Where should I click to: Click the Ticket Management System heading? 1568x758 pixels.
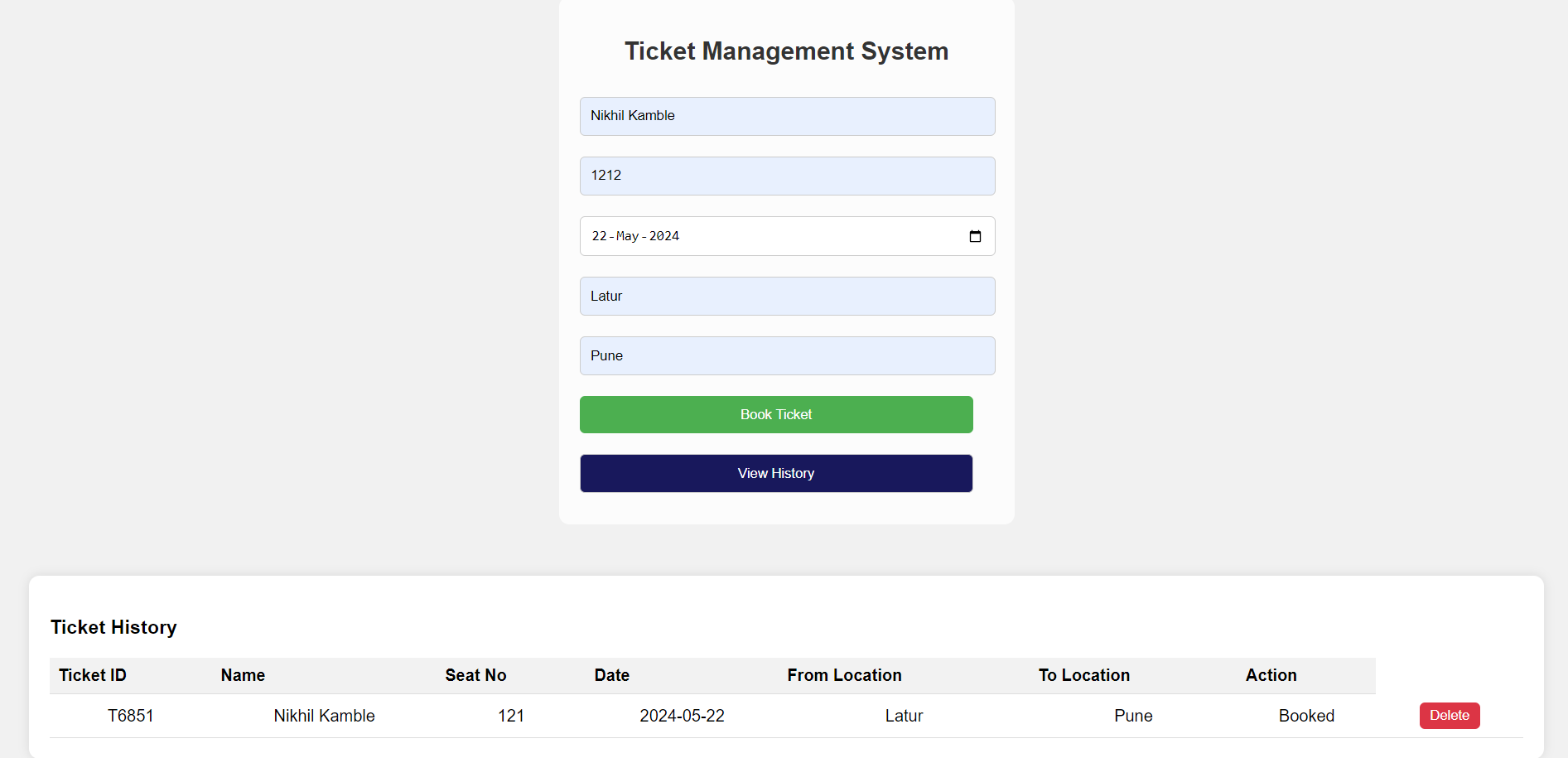(x=786, y=51)
